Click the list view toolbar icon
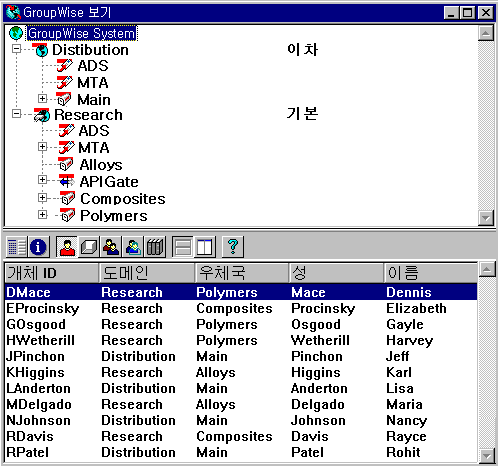 pyautogui.click(x=17, y=247)
